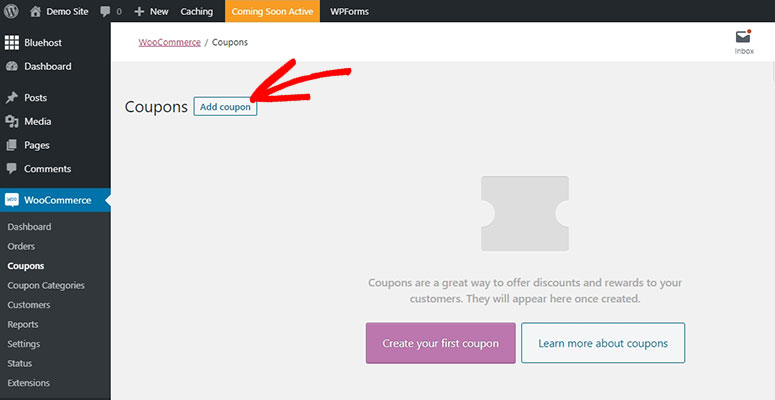This screenshot has height=400, width=775.
Task: Open Coupon Categories submenu
Action: point(46,285)
